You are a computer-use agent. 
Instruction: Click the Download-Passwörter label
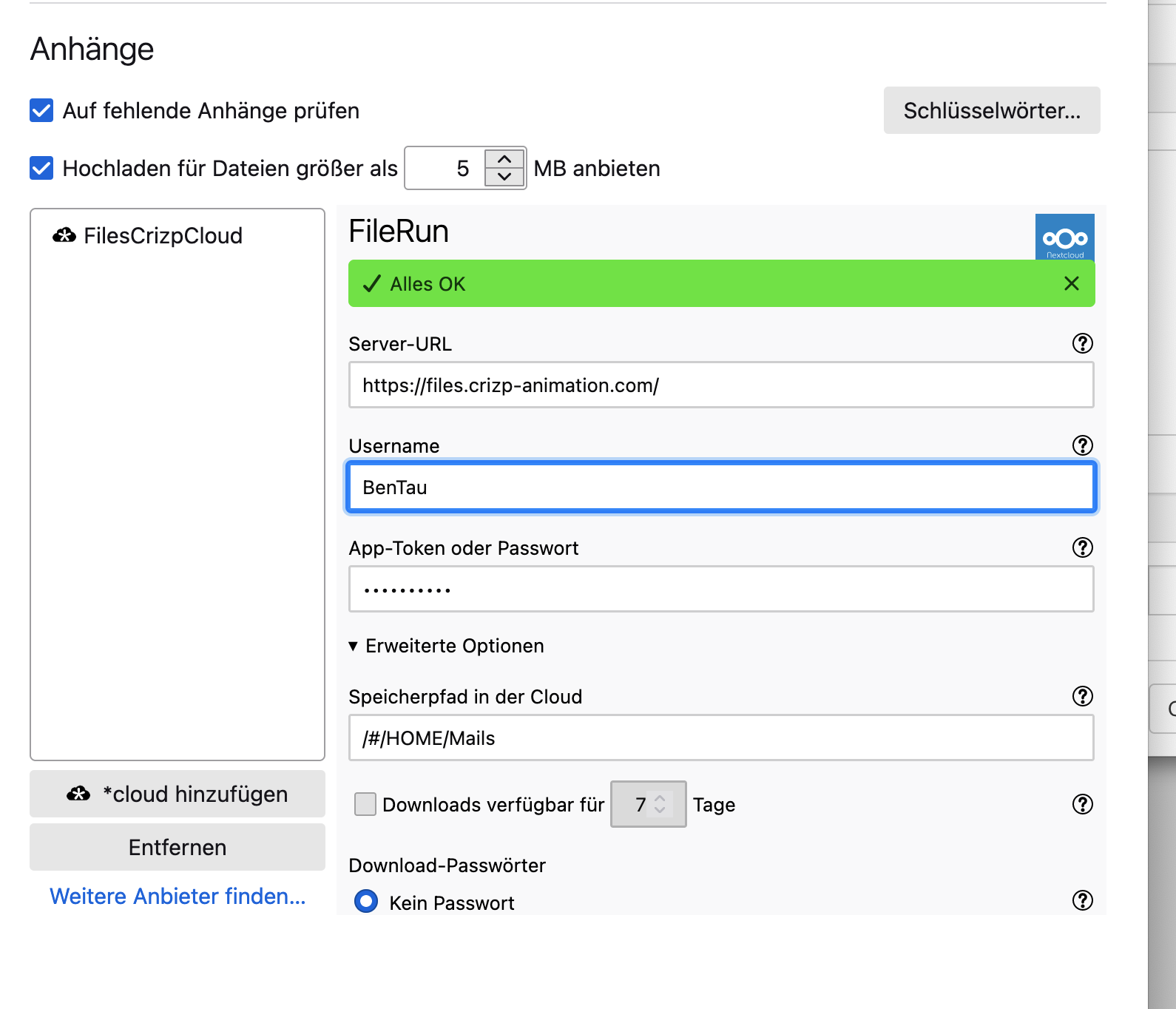pos(447,865)
